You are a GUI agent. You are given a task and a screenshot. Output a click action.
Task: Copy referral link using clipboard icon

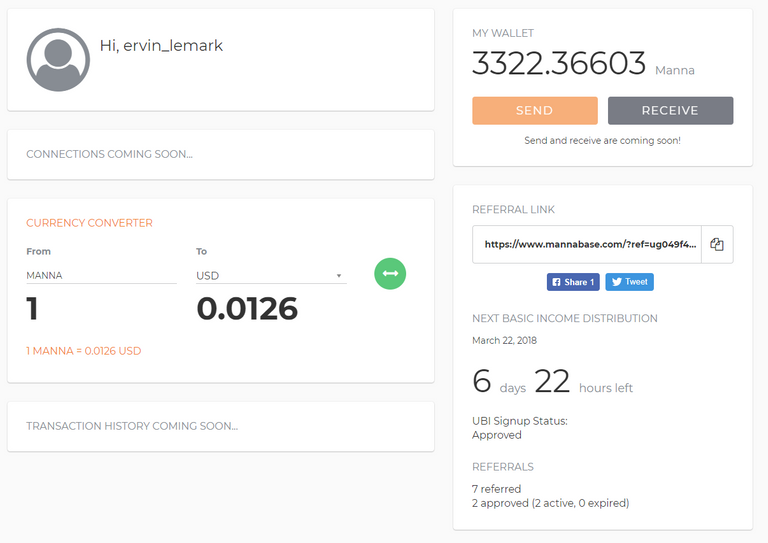click(717, 244)
